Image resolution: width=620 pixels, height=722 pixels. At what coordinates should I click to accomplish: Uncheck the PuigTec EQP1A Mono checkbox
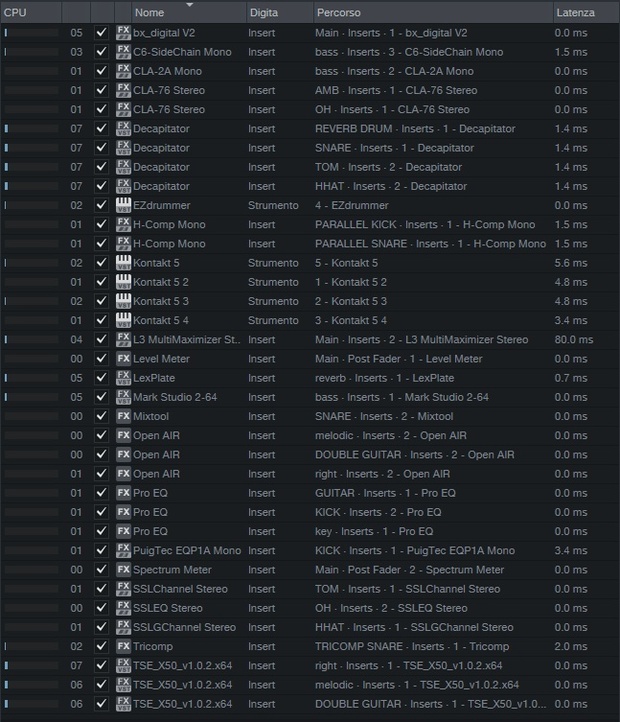[101, 551]
